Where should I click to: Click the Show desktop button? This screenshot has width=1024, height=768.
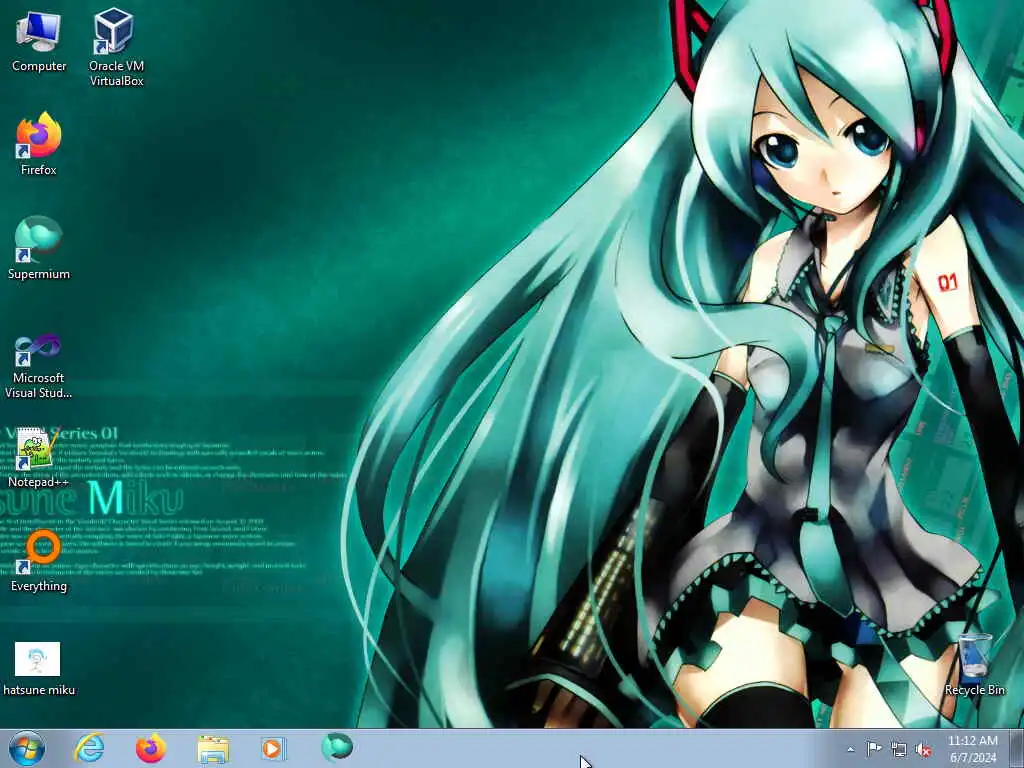point(1017,748)
